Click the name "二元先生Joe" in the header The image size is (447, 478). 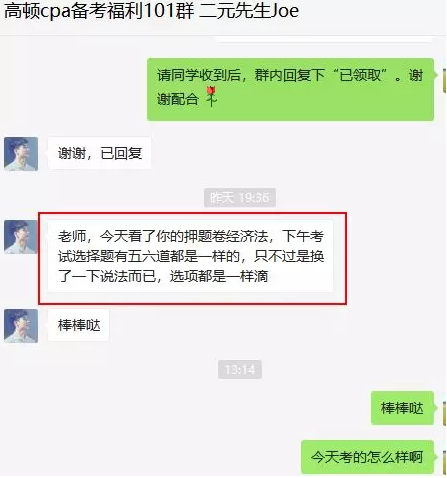tap(249, 11)
